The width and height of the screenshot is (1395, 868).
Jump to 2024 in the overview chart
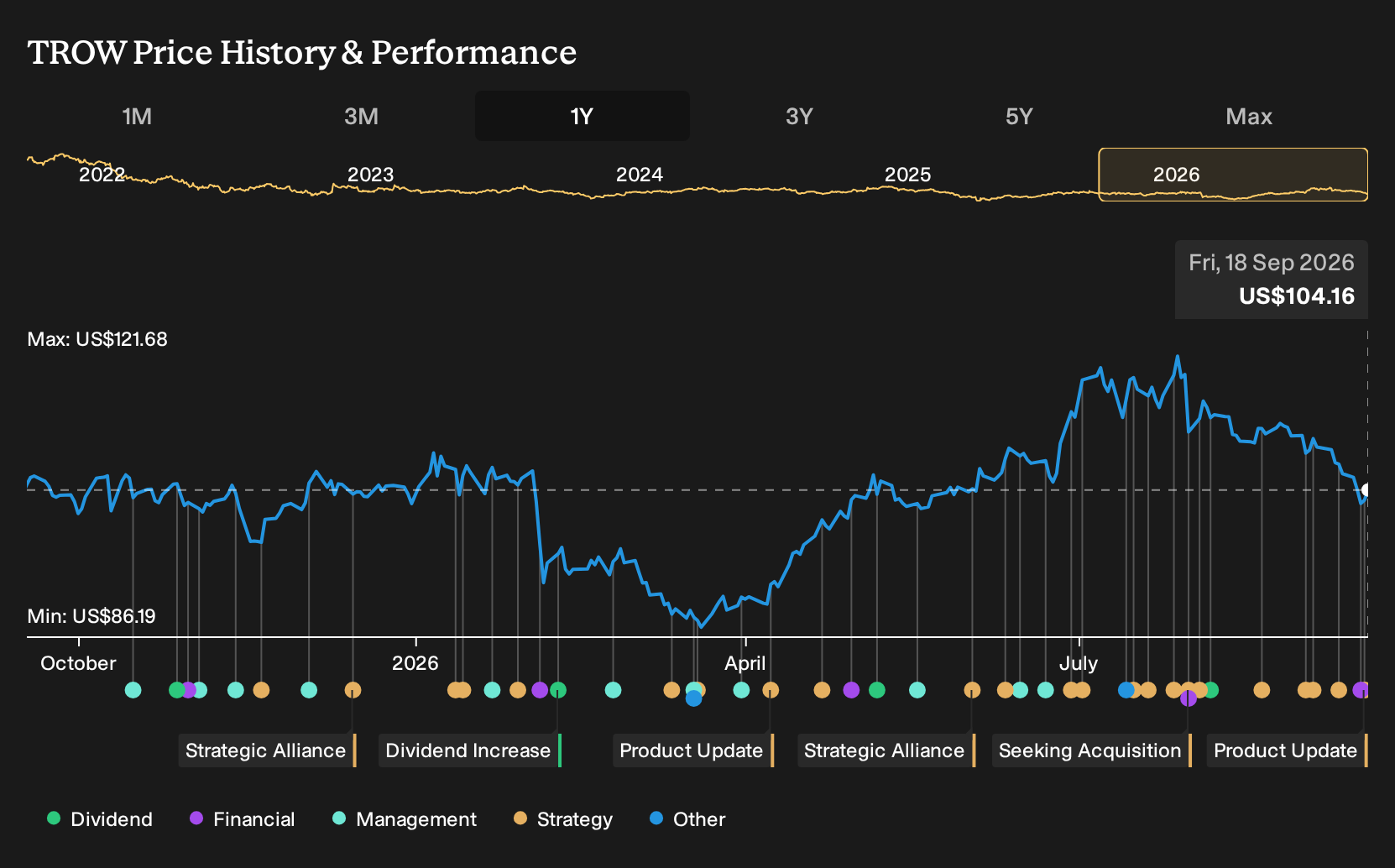(x=639, y=175)
